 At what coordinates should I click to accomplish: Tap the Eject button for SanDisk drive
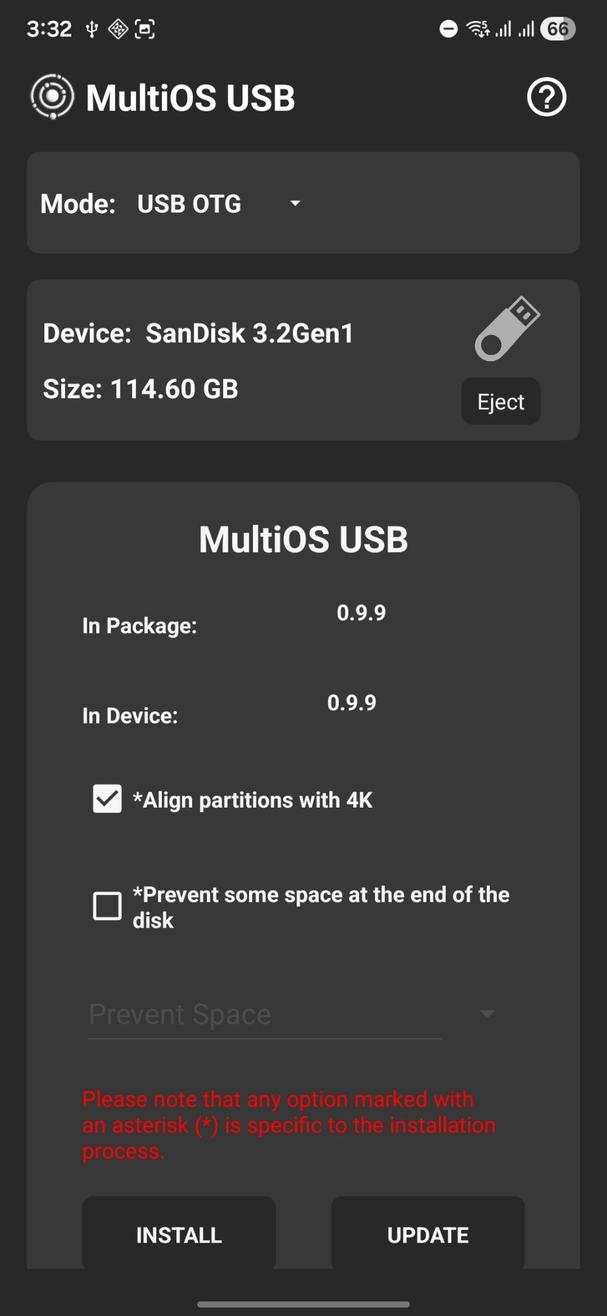(500, 401)
